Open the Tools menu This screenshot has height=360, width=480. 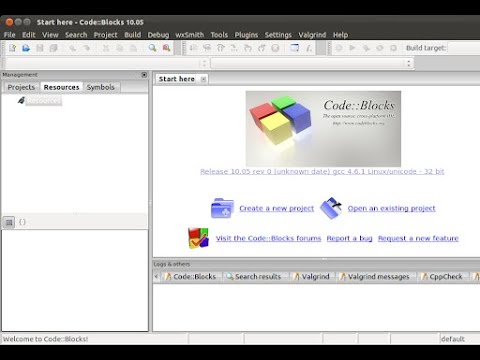click(x=219, y=35)
